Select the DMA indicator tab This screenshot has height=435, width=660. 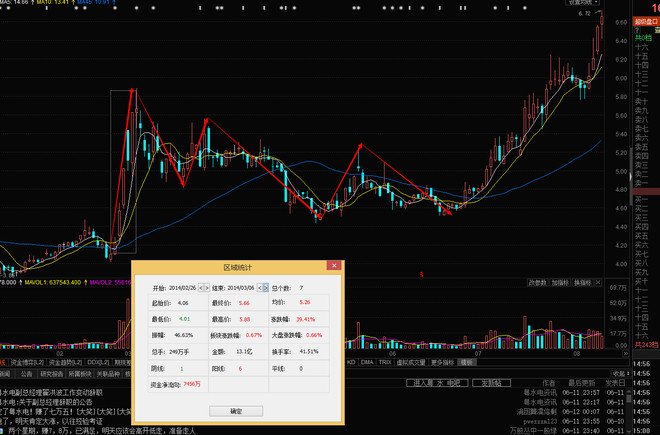click(367, 362)
